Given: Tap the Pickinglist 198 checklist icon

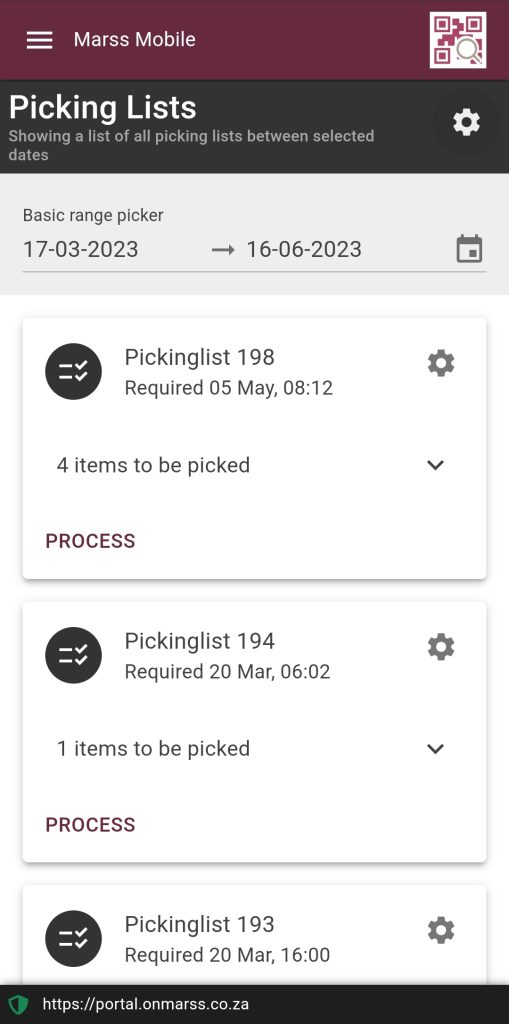Looking at the screenshot, I should [x=73, y=372].
